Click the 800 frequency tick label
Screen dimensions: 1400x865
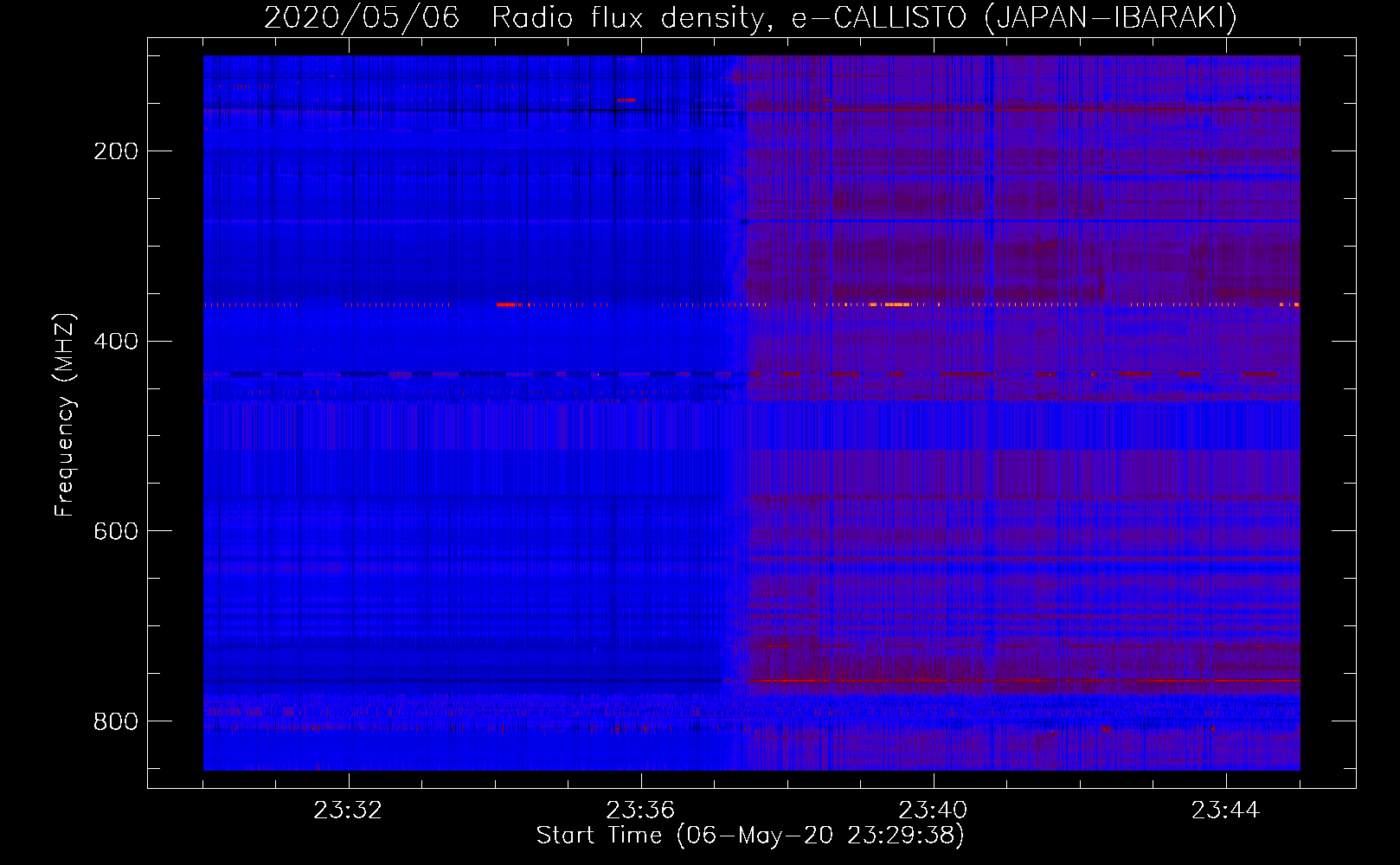point(116,721)
